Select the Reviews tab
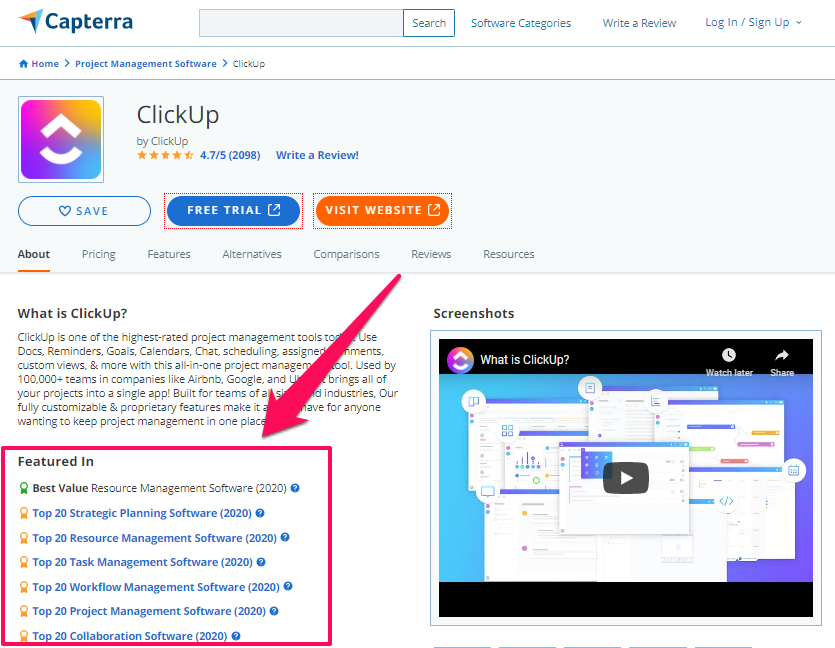The image size is (835, 648). click(431, 254)
